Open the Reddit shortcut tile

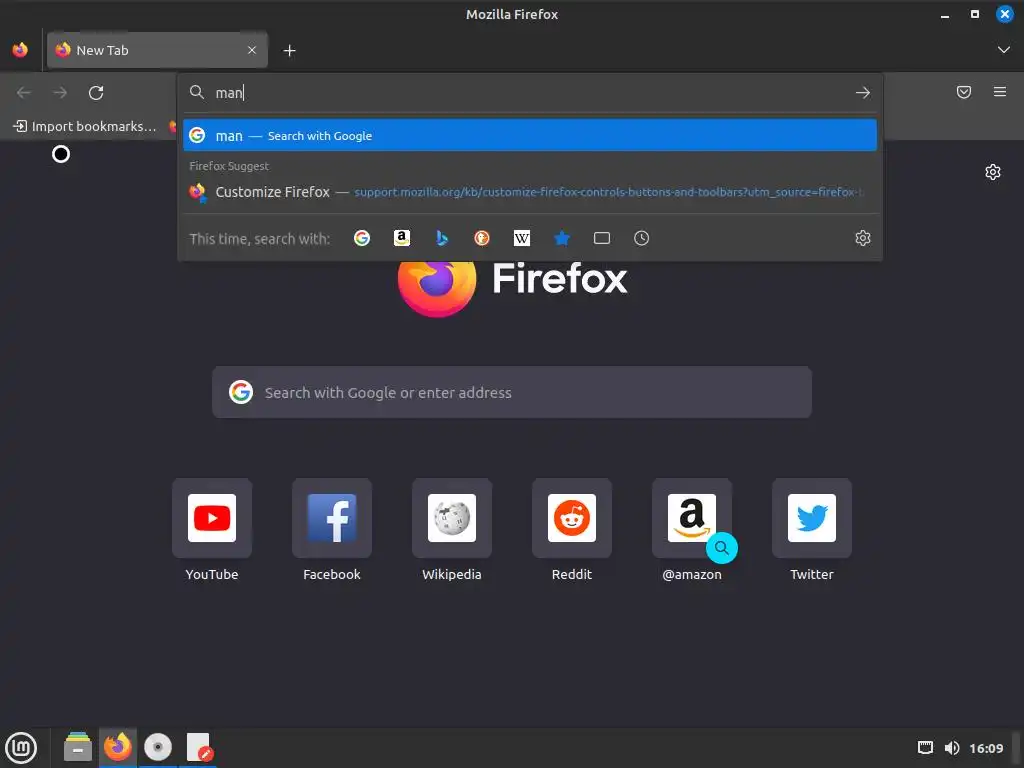point(571,530)
